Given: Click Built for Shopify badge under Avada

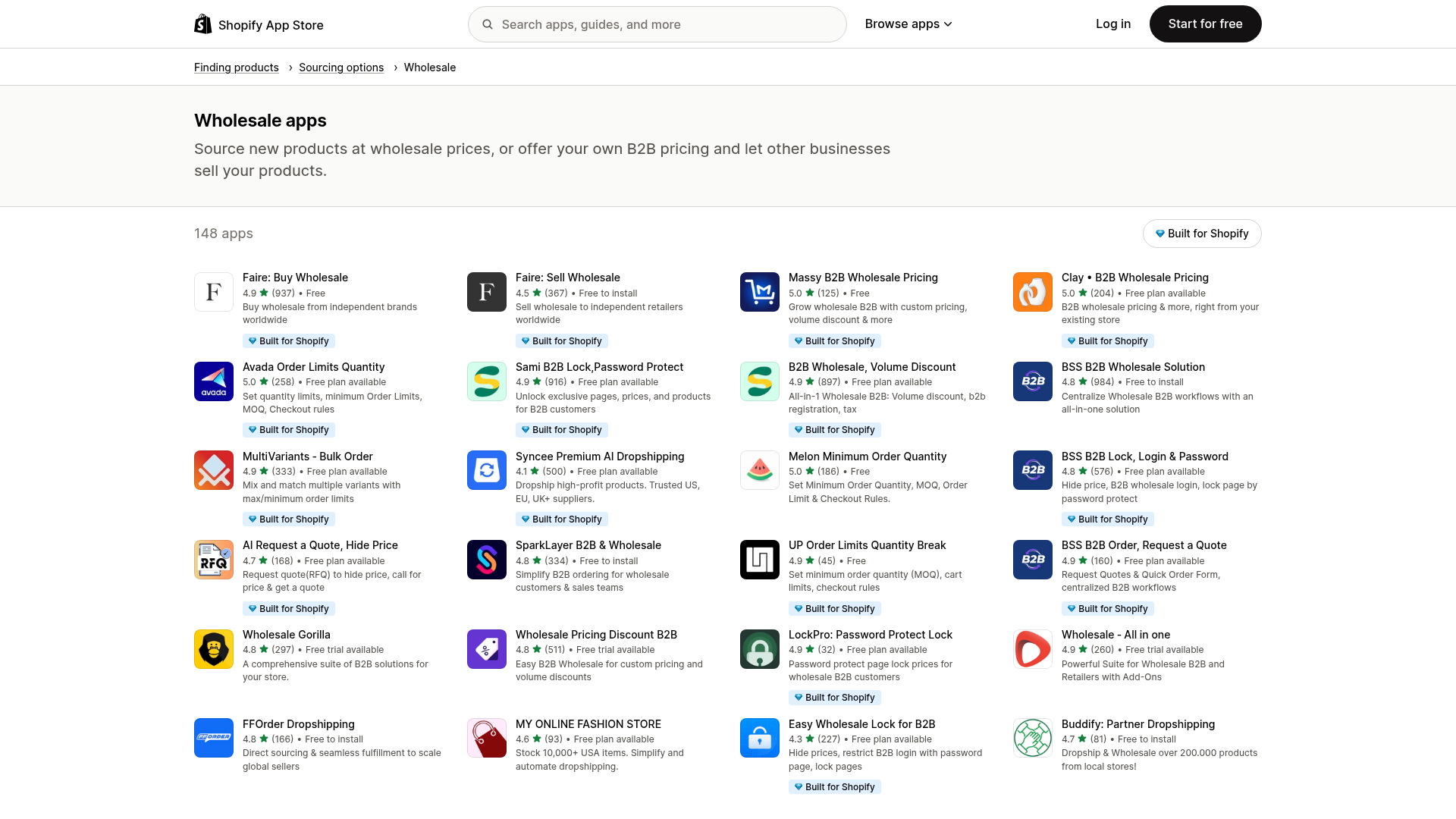Looking at the screenshot, I should [289, 430].
